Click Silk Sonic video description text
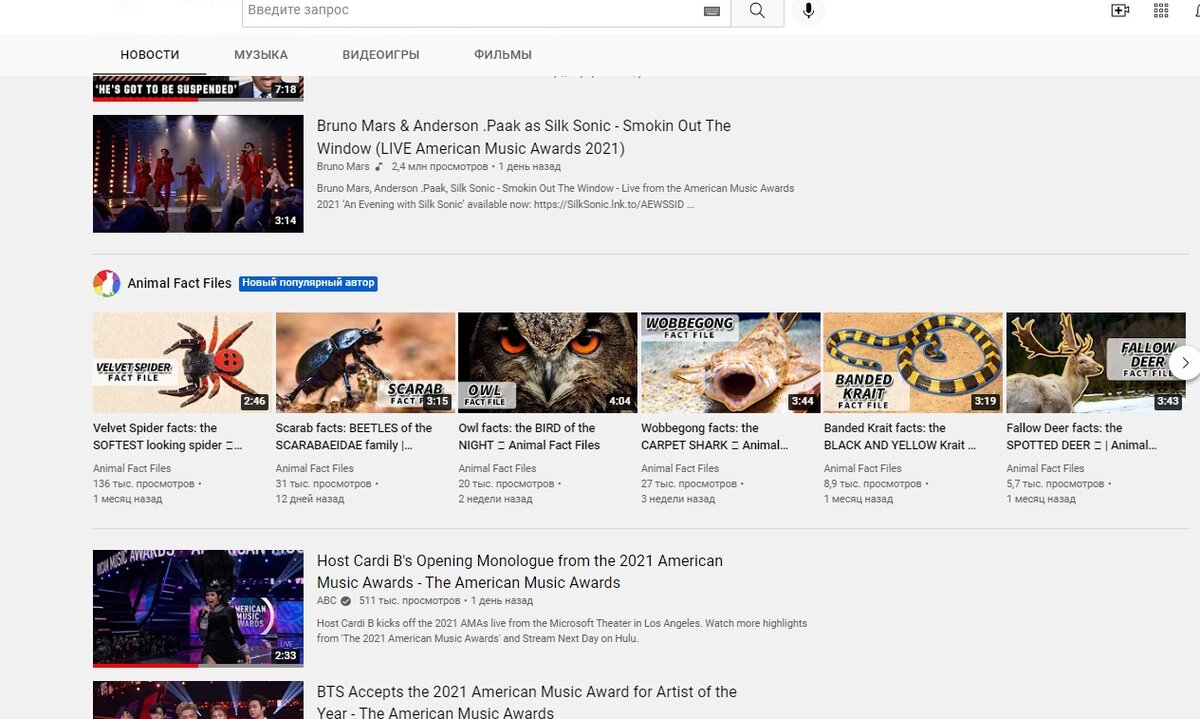The height and width of the screenshot is (719, 1200). 555,196
